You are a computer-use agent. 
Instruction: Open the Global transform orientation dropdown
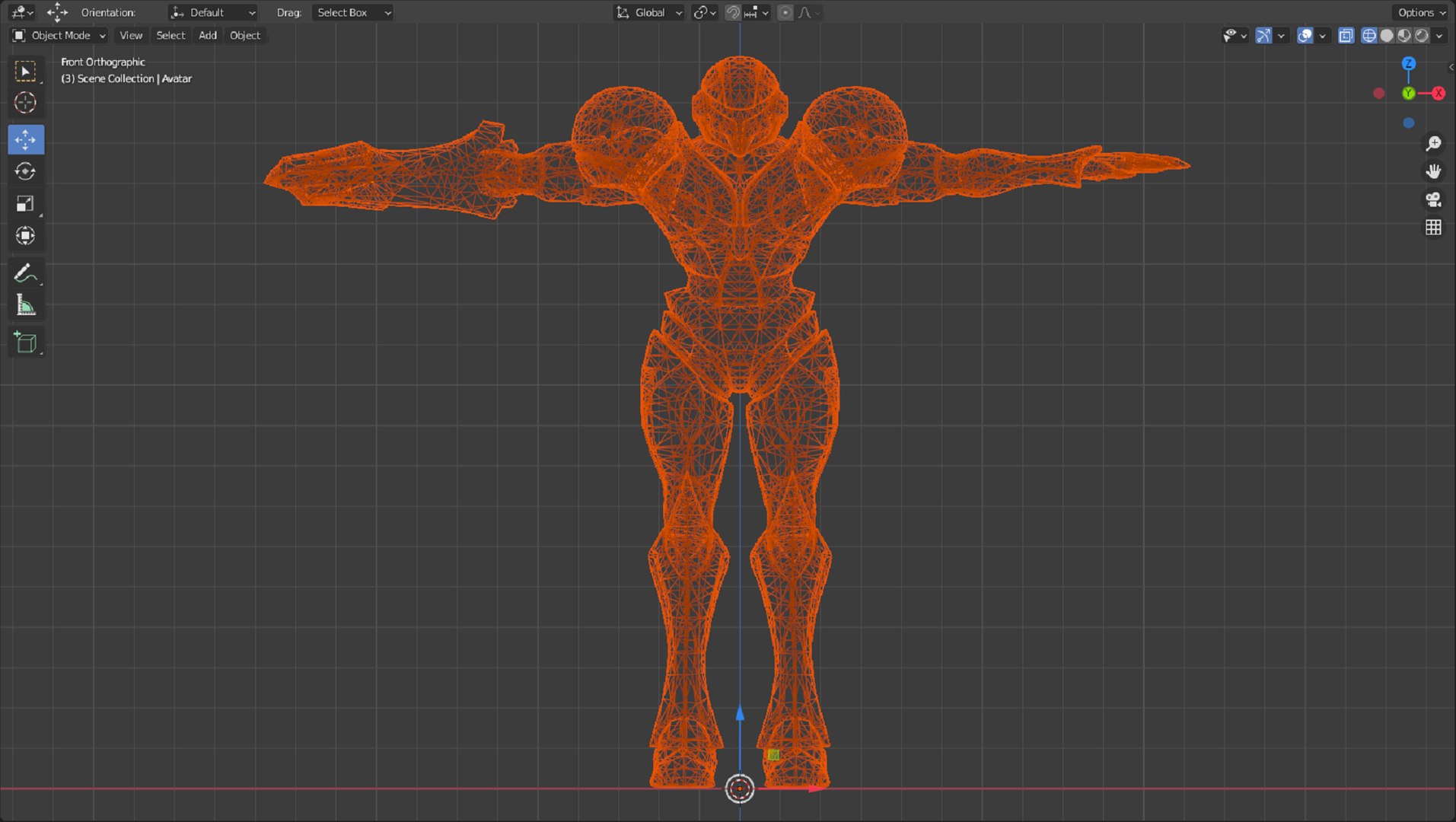(x=649, y=12)
